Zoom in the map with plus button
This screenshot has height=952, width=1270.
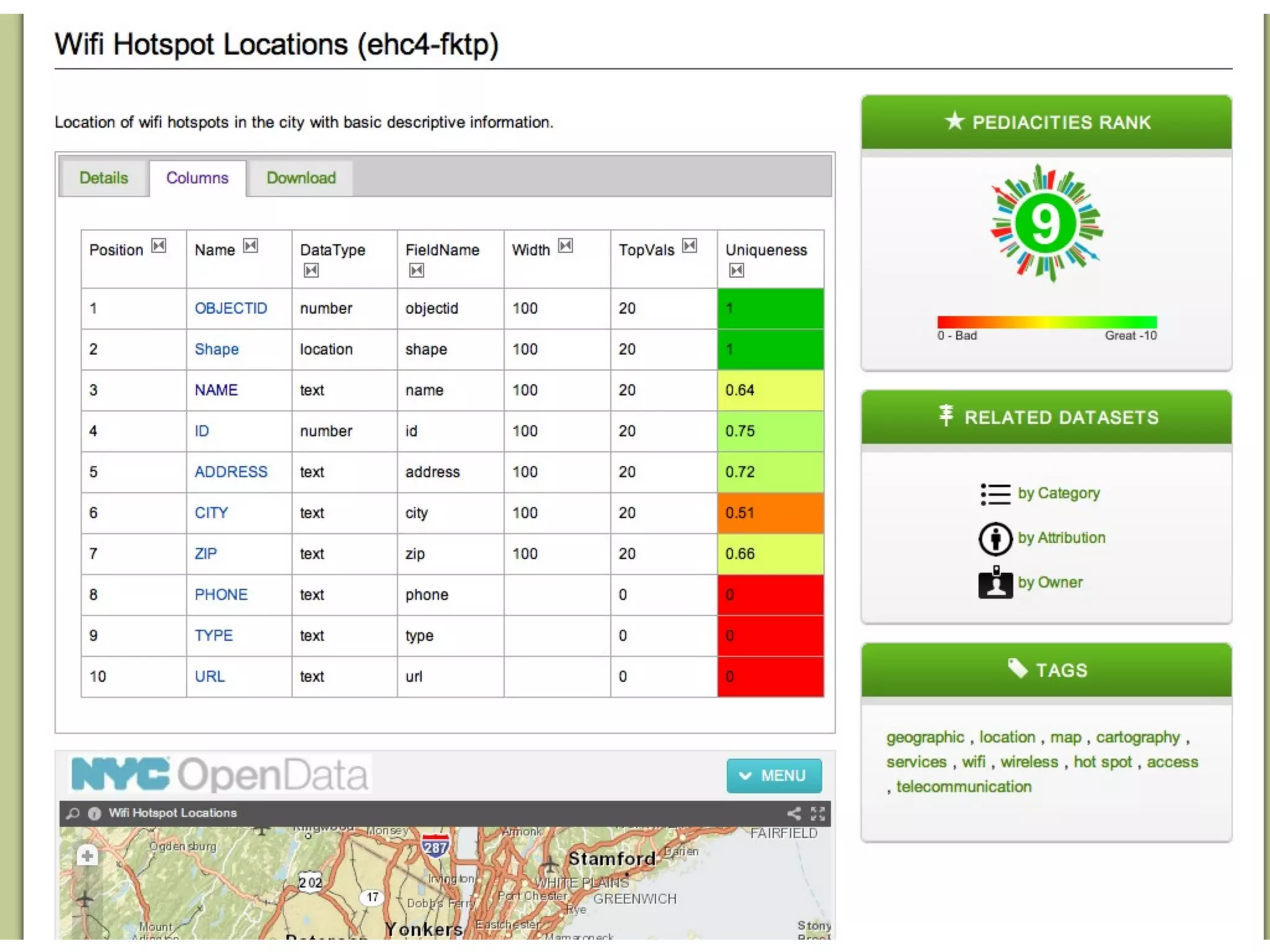click(87, 856)
